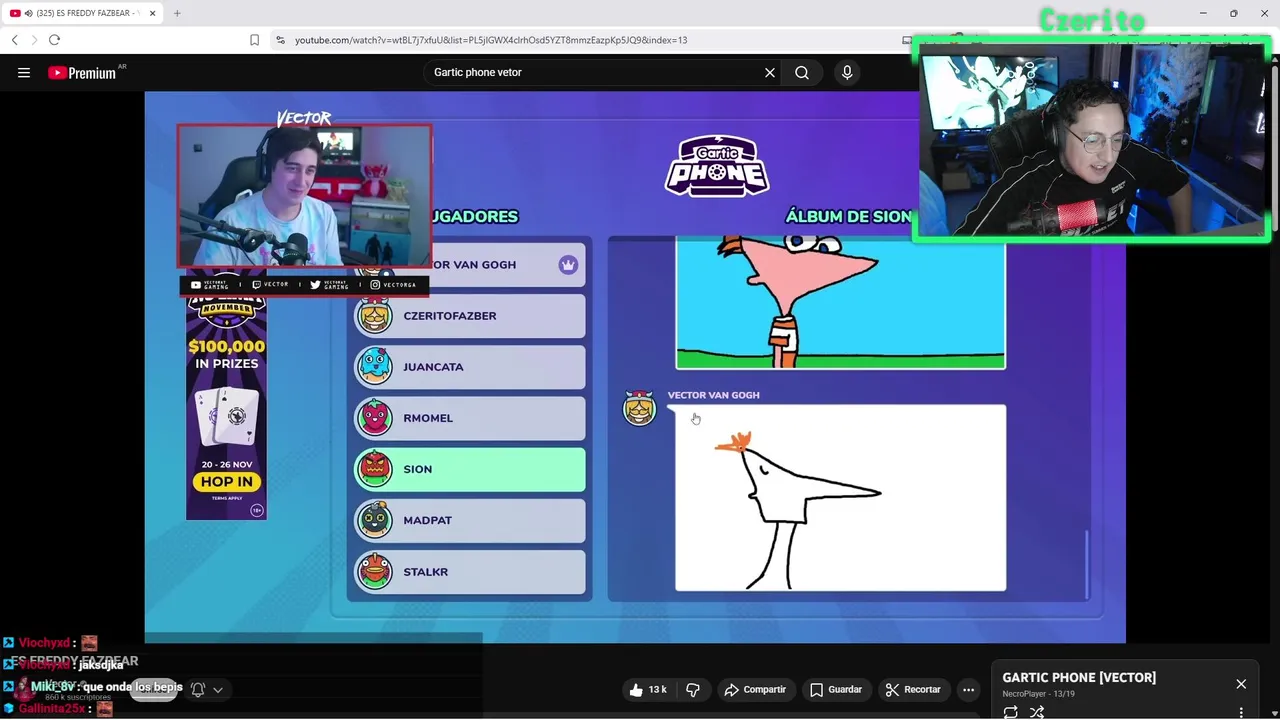This screenshot has height=720, width=1280.
Task: Go to YouTube Premium home logo
Action: click(x=82, y=72)
